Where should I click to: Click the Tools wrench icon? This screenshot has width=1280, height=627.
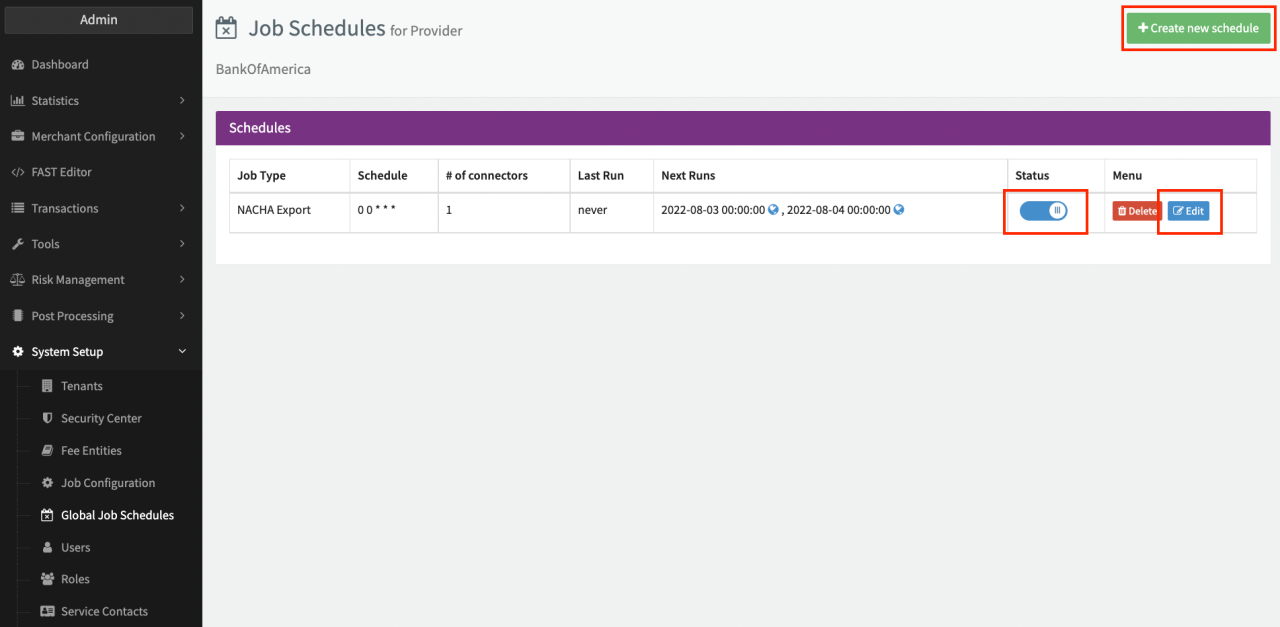[17, 245]
